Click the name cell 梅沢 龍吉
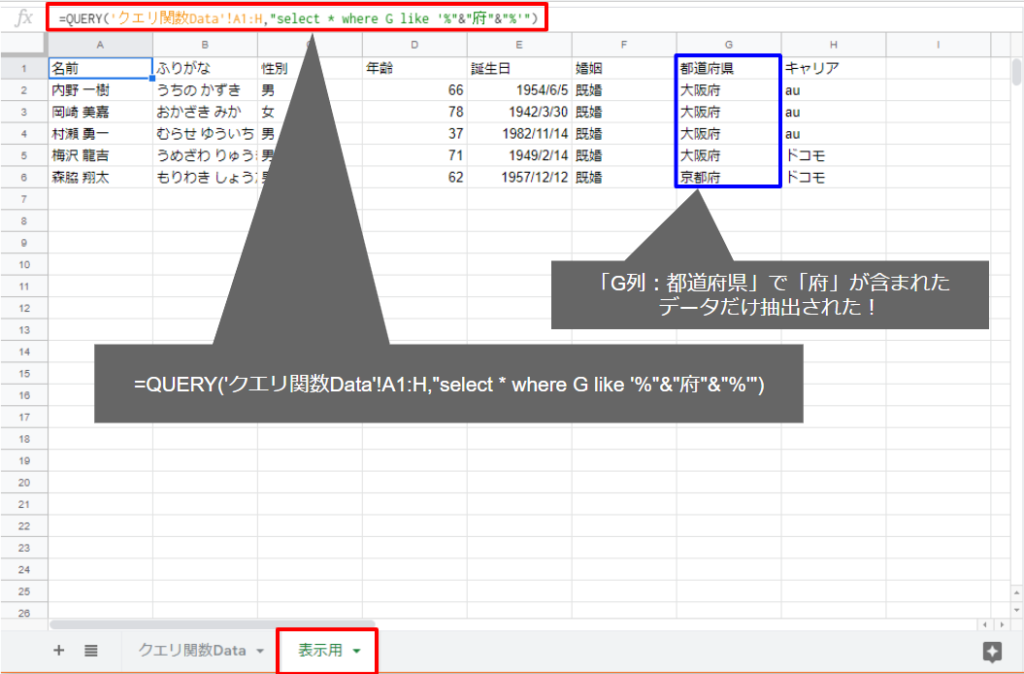The height and width of the screenshot is (674, 1024). pyautogui.click(x=100, y=155)
